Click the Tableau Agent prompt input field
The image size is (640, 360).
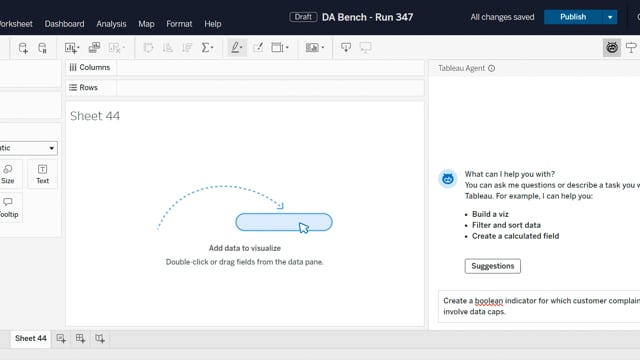(539, 306)
